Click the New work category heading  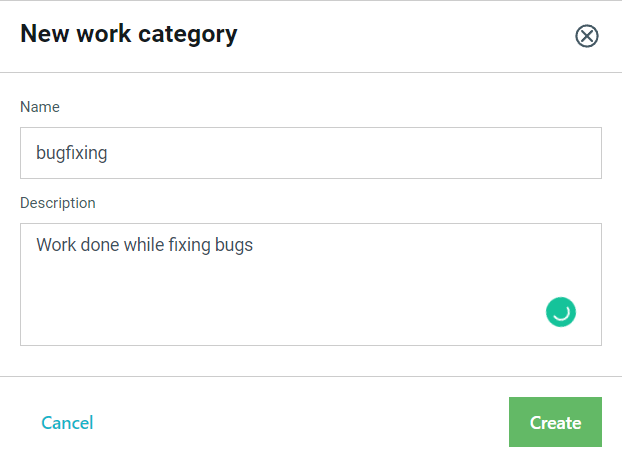[129, 34]
